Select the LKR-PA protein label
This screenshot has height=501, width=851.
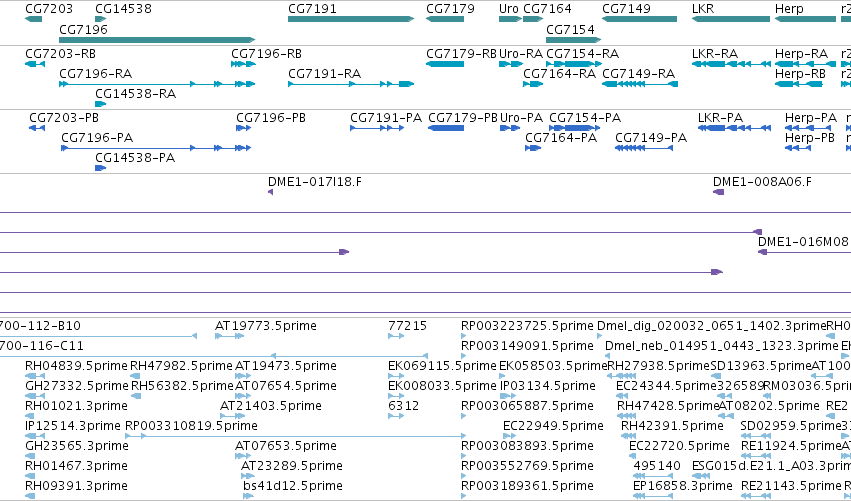(720, 118)
